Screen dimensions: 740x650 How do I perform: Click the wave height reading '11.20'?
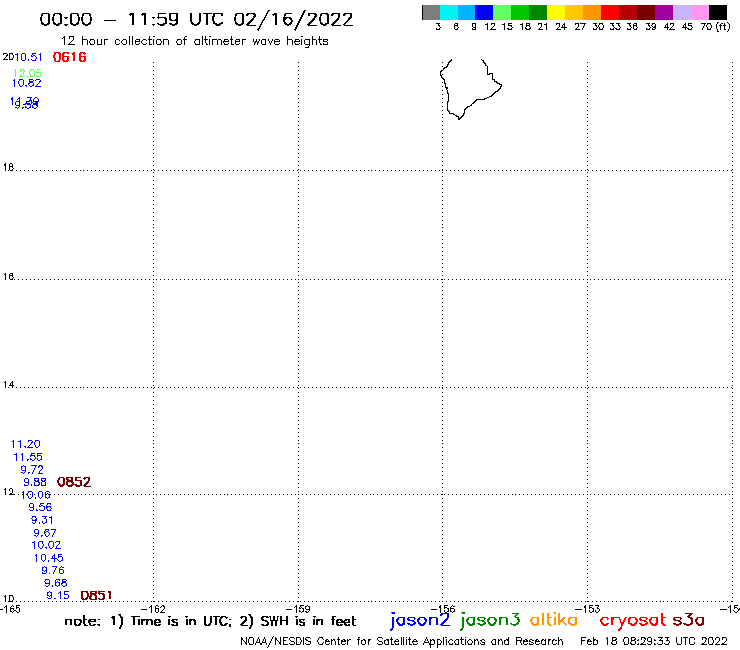[x=25, y=444]
